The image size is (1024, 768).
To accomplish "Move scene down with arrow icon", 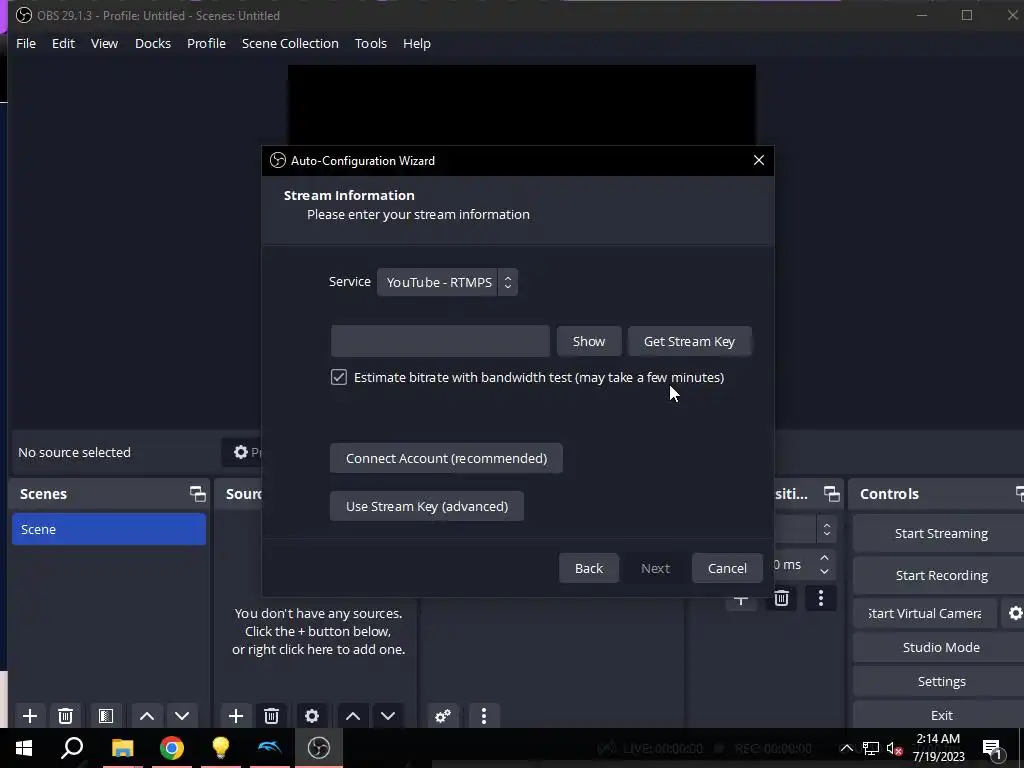I will tap(182, 716).
